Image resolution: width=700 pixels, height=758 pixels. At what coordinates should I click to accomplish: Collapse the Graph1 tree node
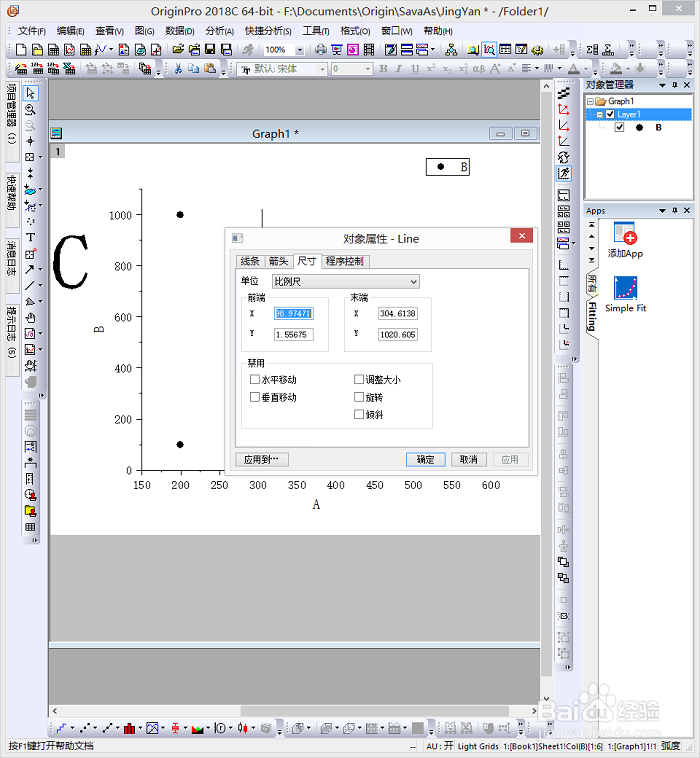point(590,102)
